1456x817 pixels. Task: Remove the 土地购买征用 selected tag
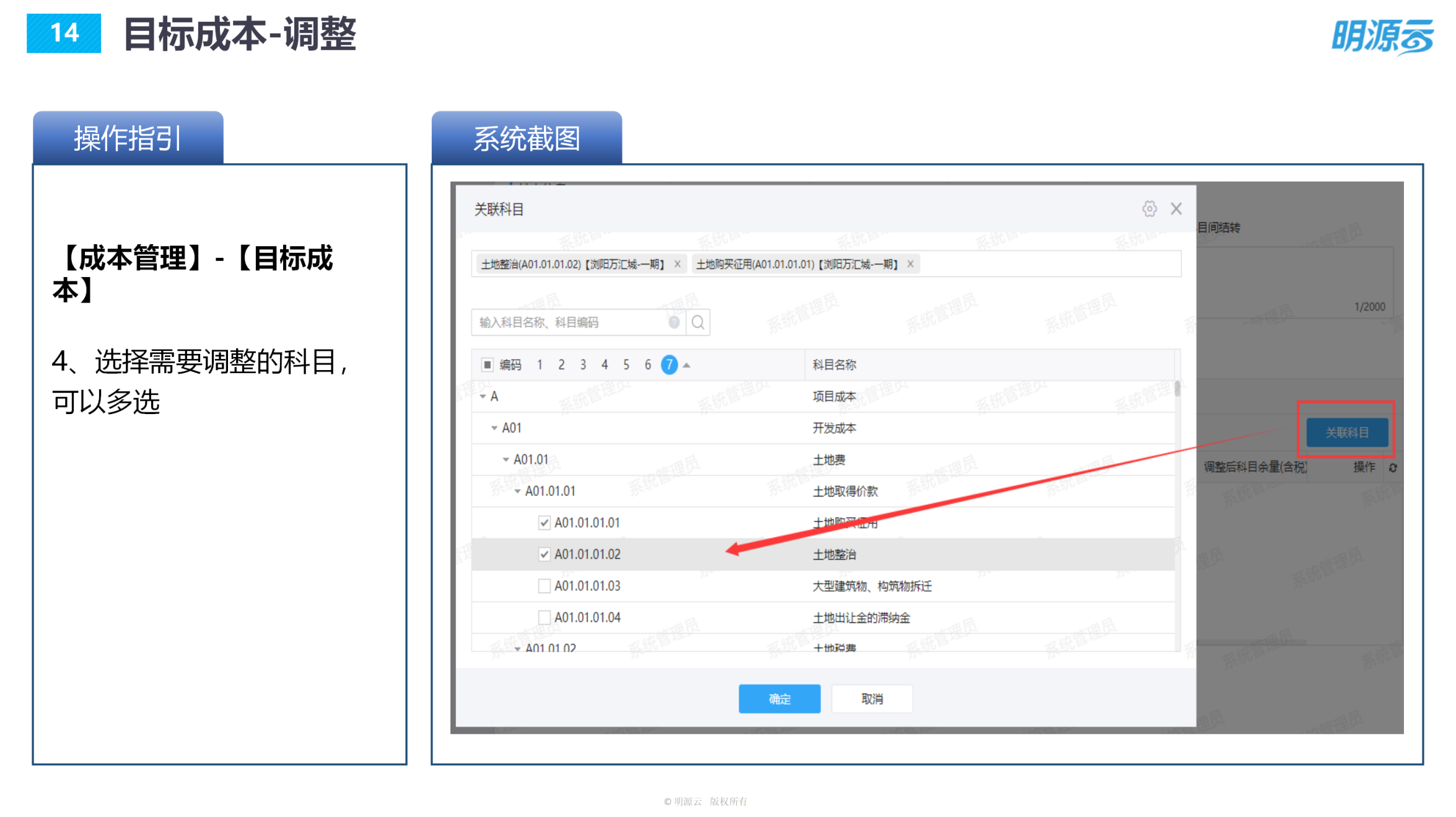tap(910, 263)
